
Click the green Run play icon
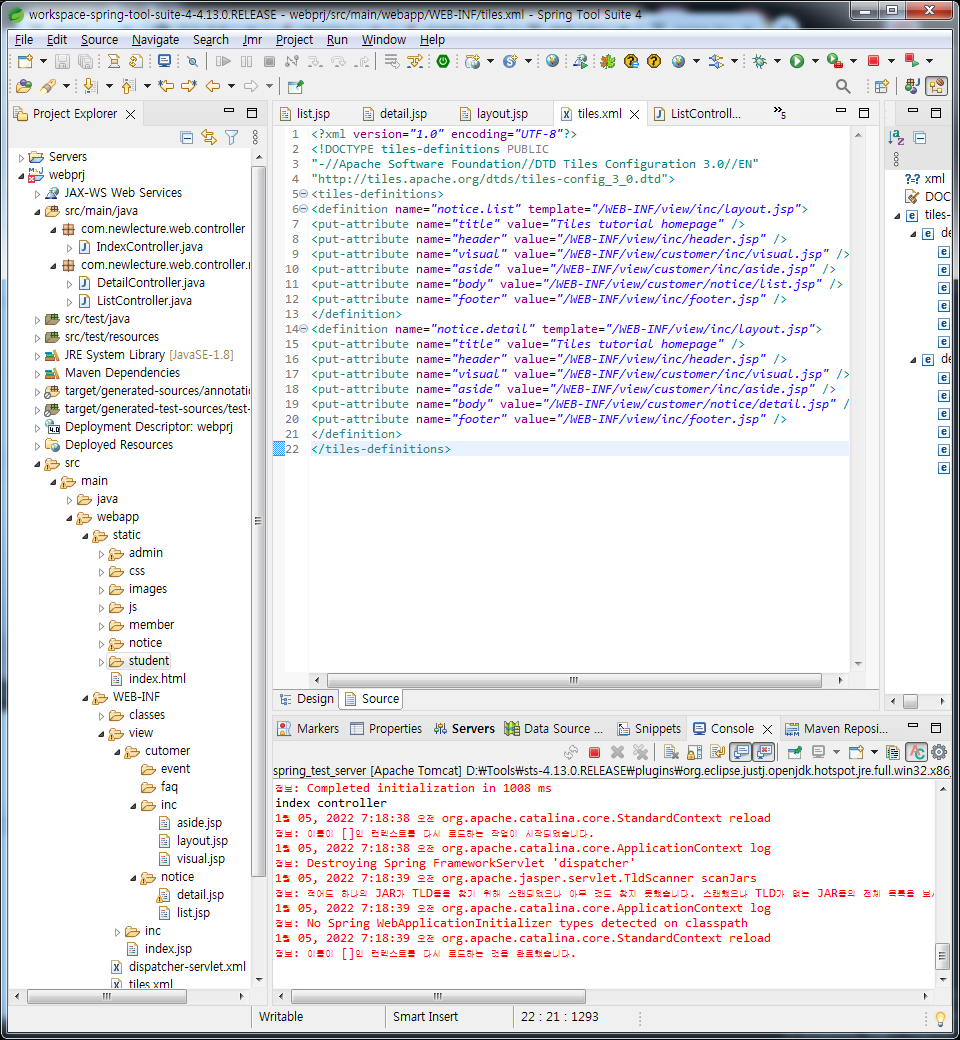(x=797, y=62)
